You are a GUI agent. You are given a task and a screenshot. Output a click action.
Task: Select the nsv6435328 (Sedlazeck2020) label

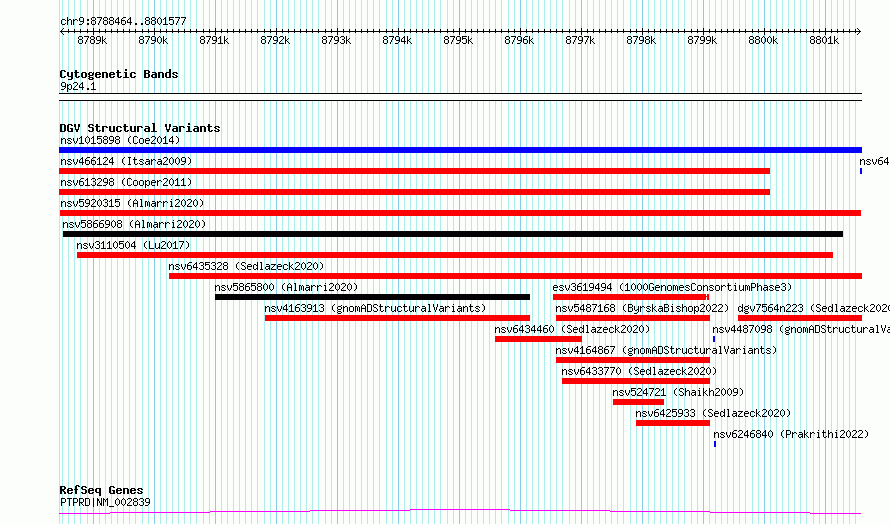pos(246,266)
